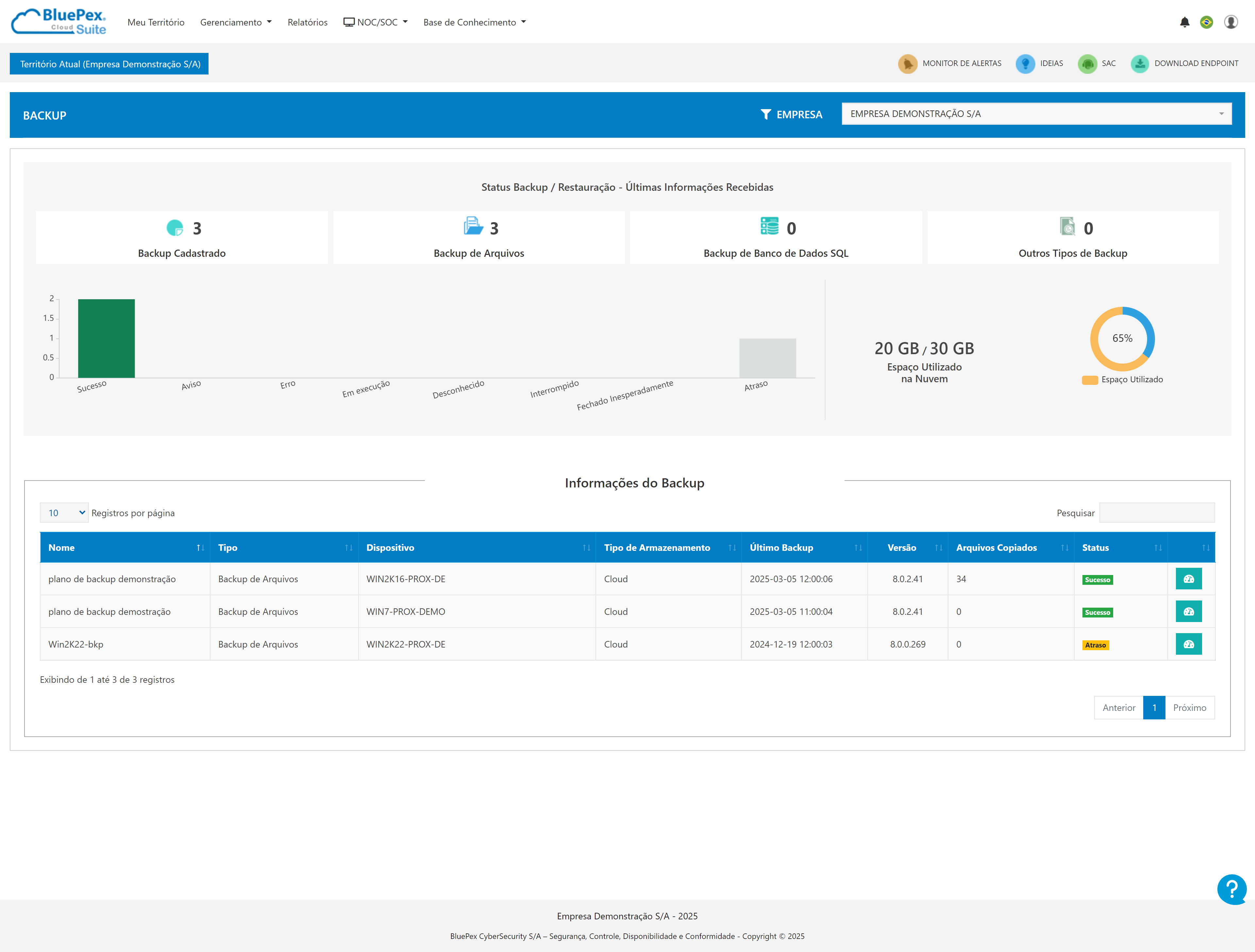Click the SQL database backup icon
The height and width of the screenshot is (952, 1255).
770,226
